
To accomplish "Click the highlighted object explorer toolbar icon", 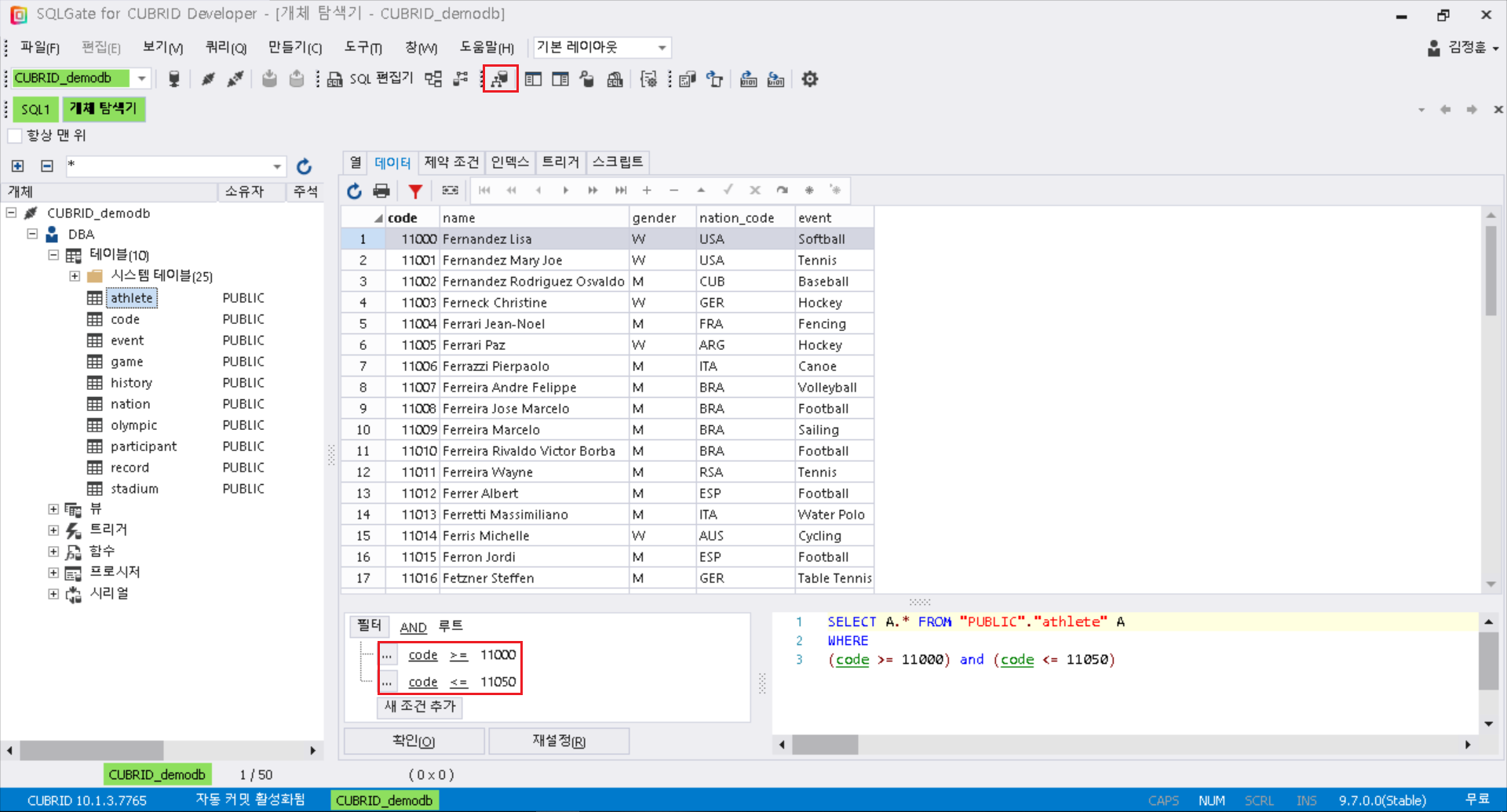I will (500, 79).
